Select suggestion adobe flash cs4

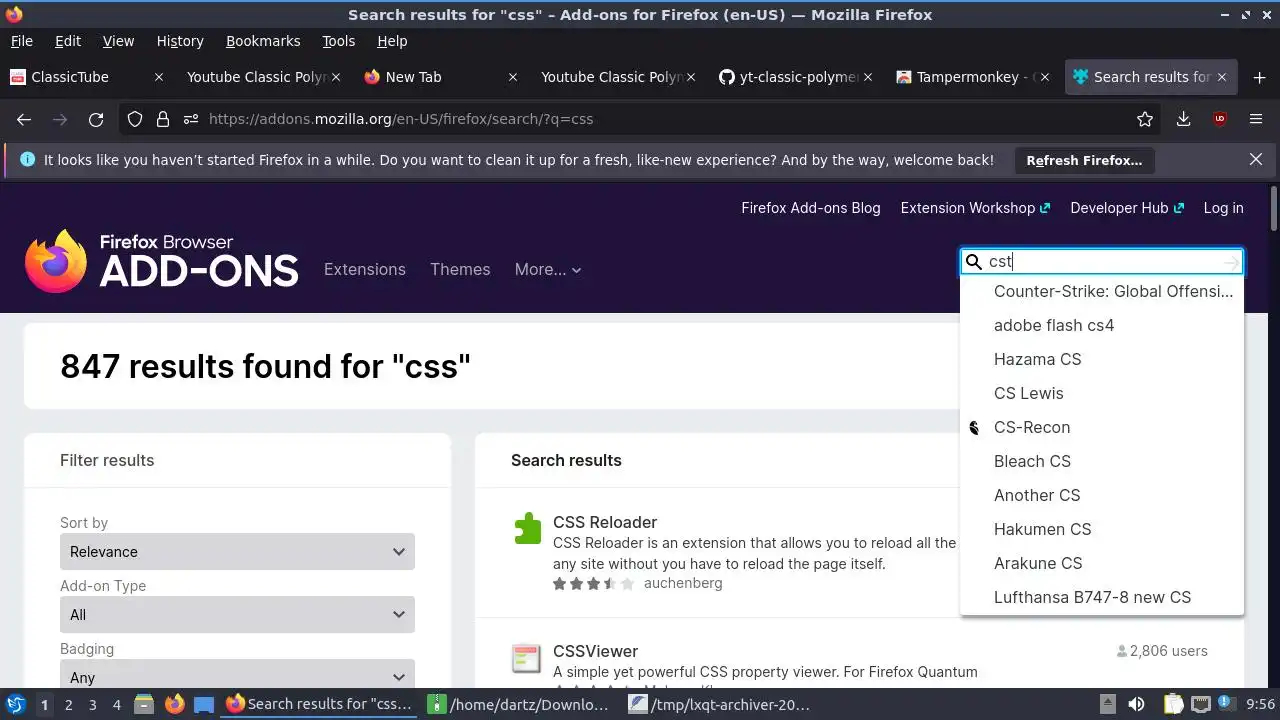[x=1101, y=325]
